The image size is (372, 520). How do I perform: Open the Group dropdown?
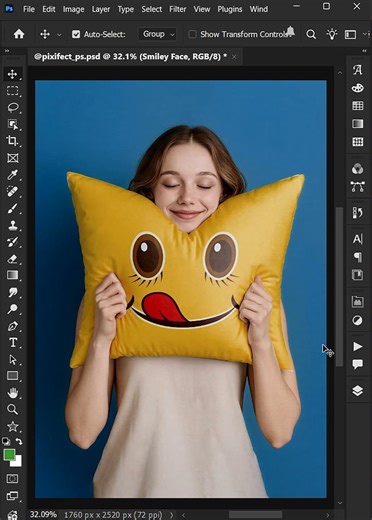tap(157, 34)
